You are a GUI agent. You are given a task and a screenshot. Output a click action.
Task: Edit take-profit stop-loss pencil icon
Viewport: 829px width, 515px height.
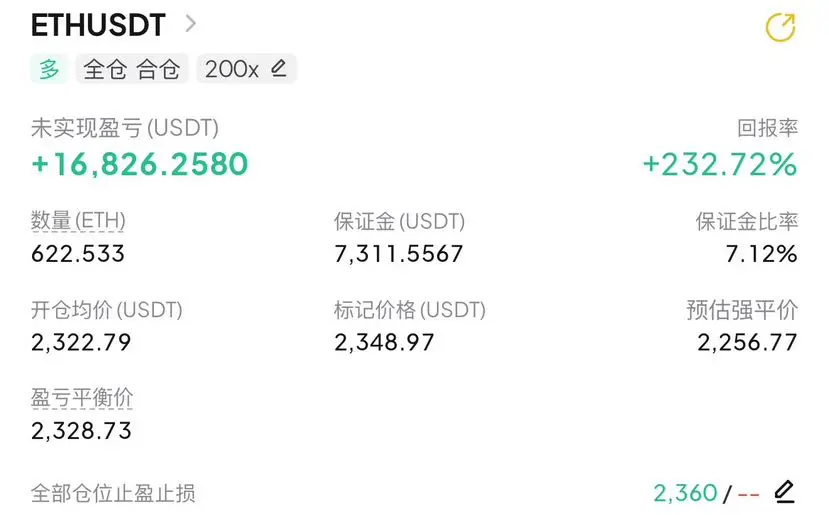pyautogui.click(x=785, y=492)
